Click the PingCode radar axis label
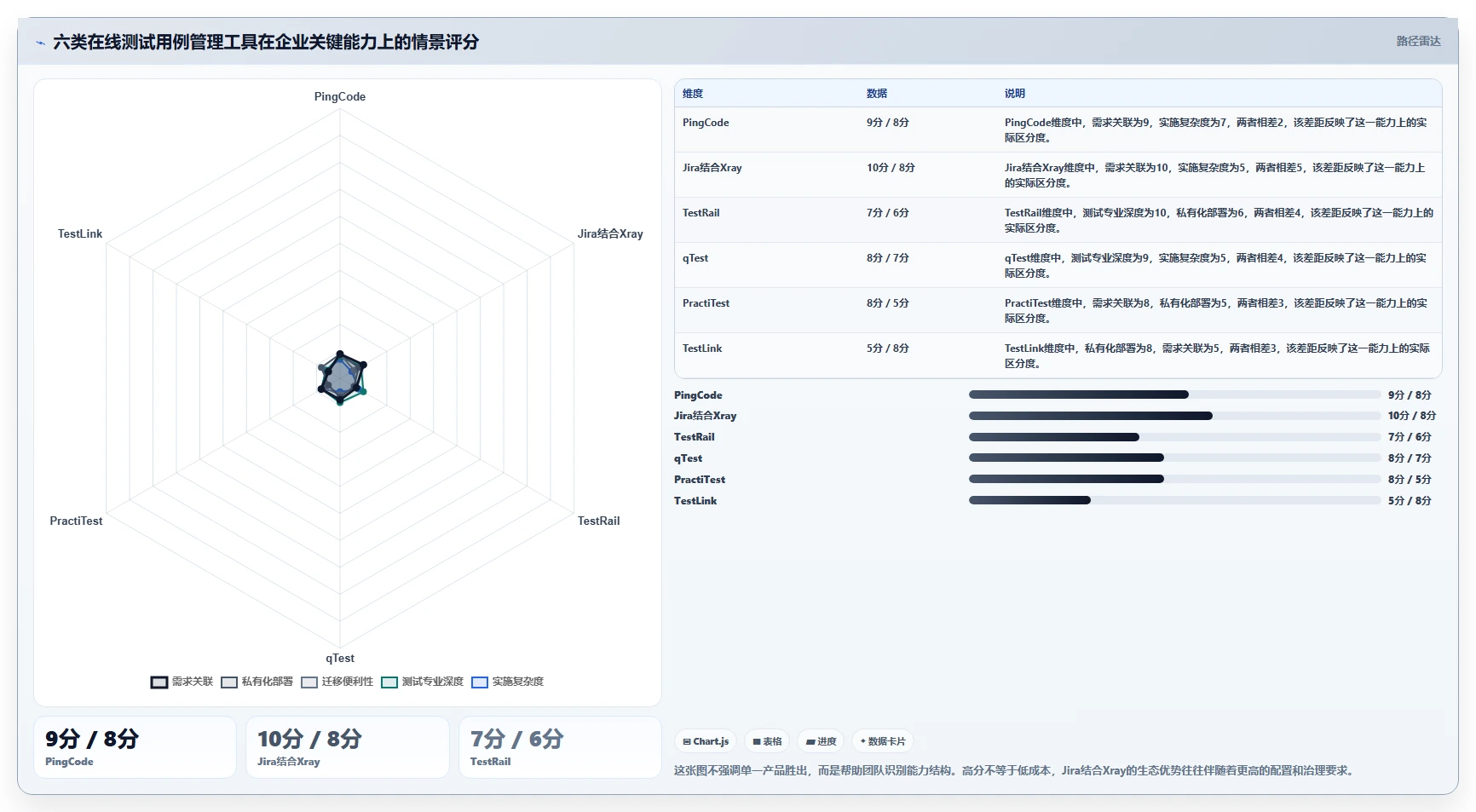Image resolution: width=1476 pixels, height=812 pixels. [340, 97]
